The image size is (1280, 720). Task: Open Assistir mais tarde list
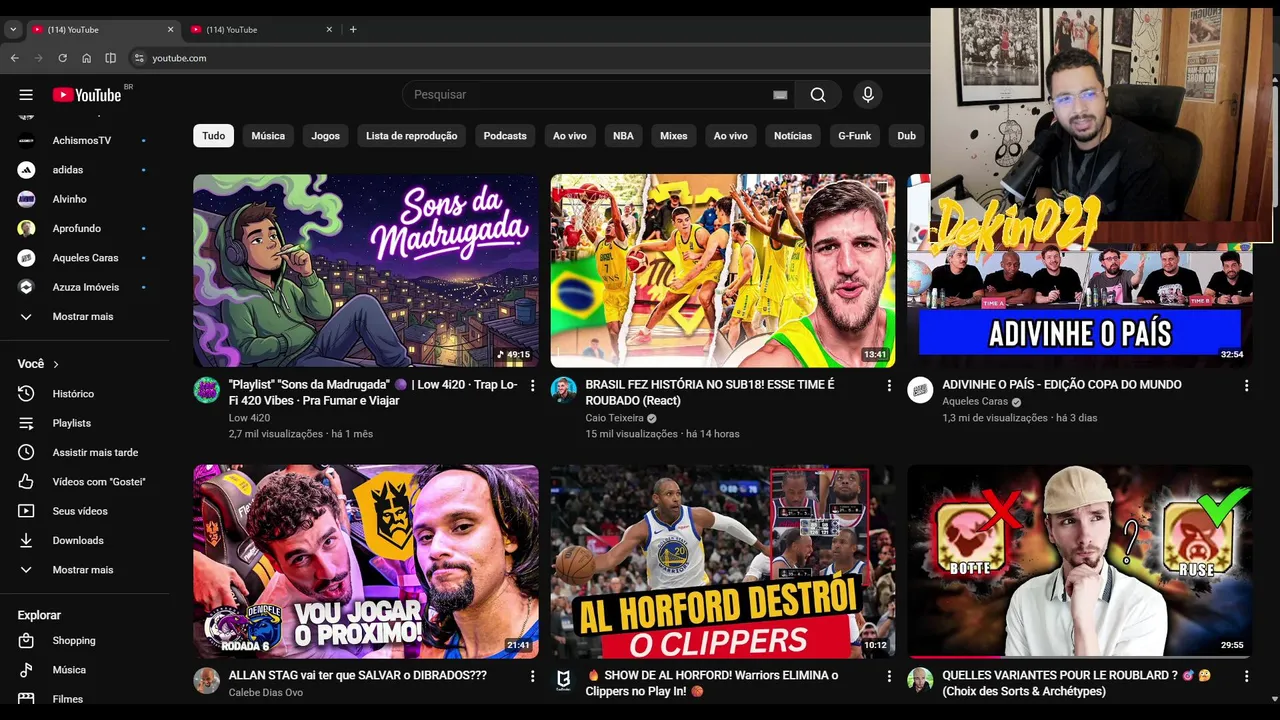(95, 452)
